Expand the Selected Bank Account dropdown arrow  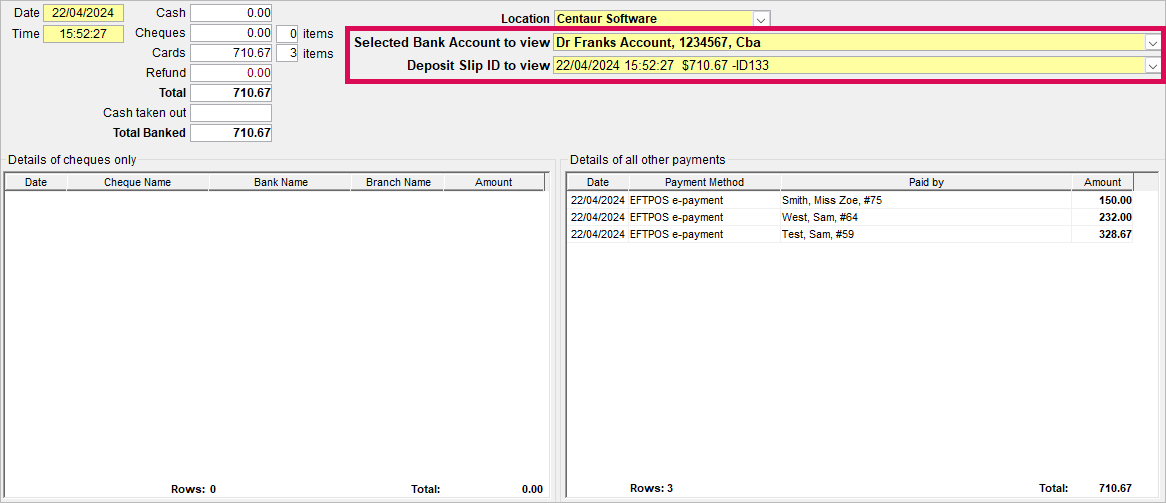[x=1152, y=42]
